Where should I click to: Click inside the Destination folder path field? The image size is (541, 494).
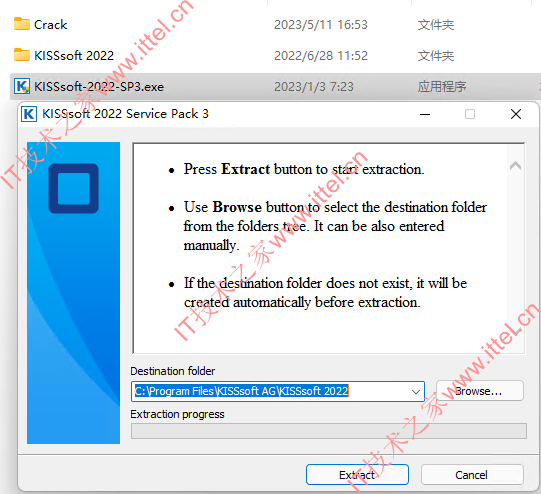271,391
